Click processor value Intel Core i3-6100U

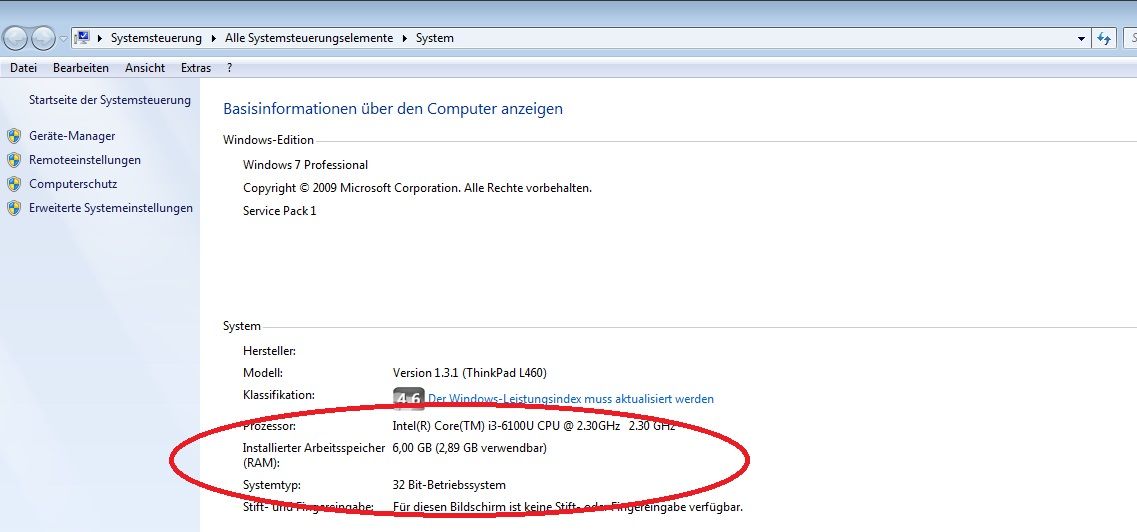(x=534, y=426)
